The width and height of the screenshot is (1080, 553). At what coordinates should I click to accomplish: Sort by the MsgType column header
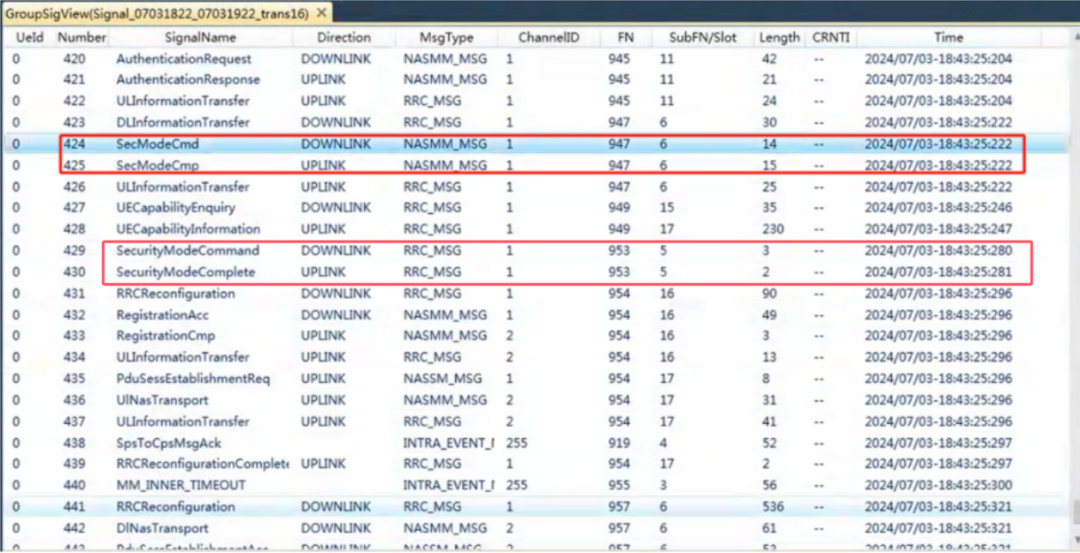point(445,37)
